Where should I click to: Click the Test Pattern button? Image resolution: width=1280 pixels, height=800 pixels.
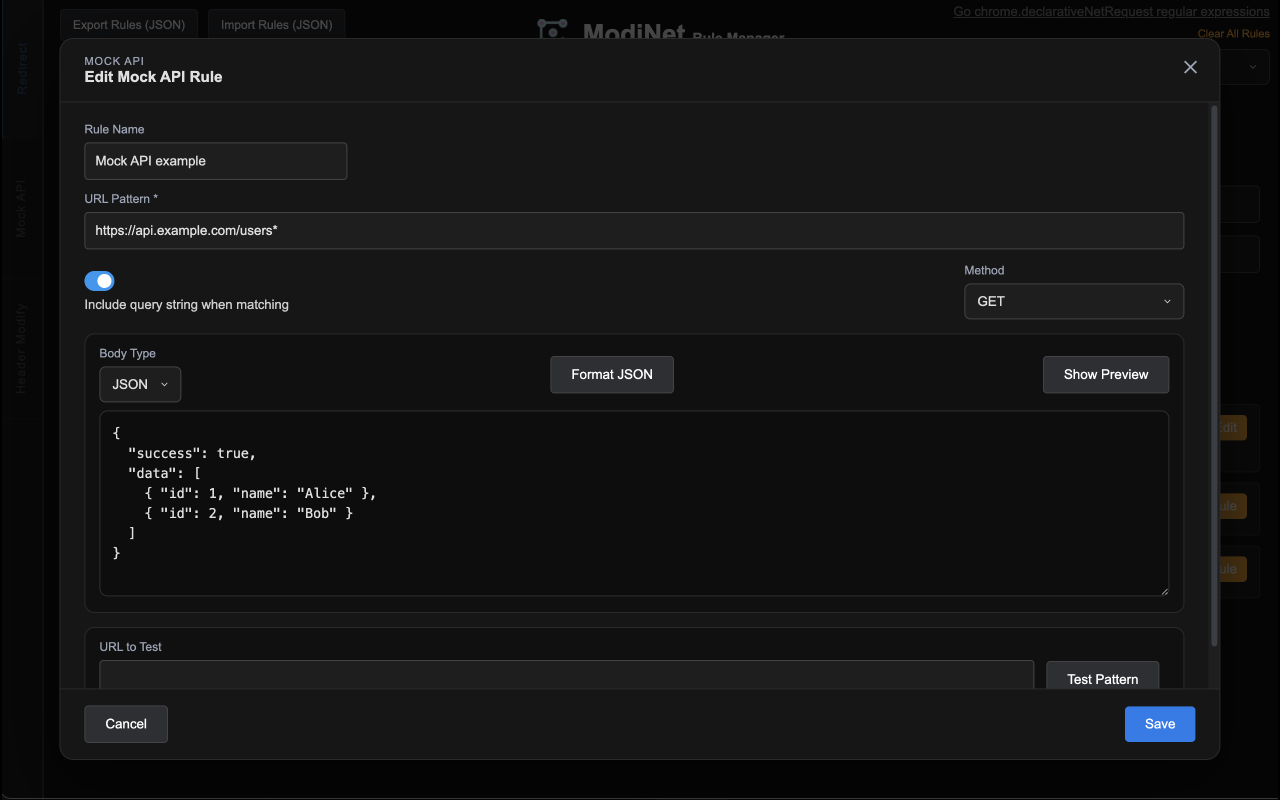coord(1102,679)
